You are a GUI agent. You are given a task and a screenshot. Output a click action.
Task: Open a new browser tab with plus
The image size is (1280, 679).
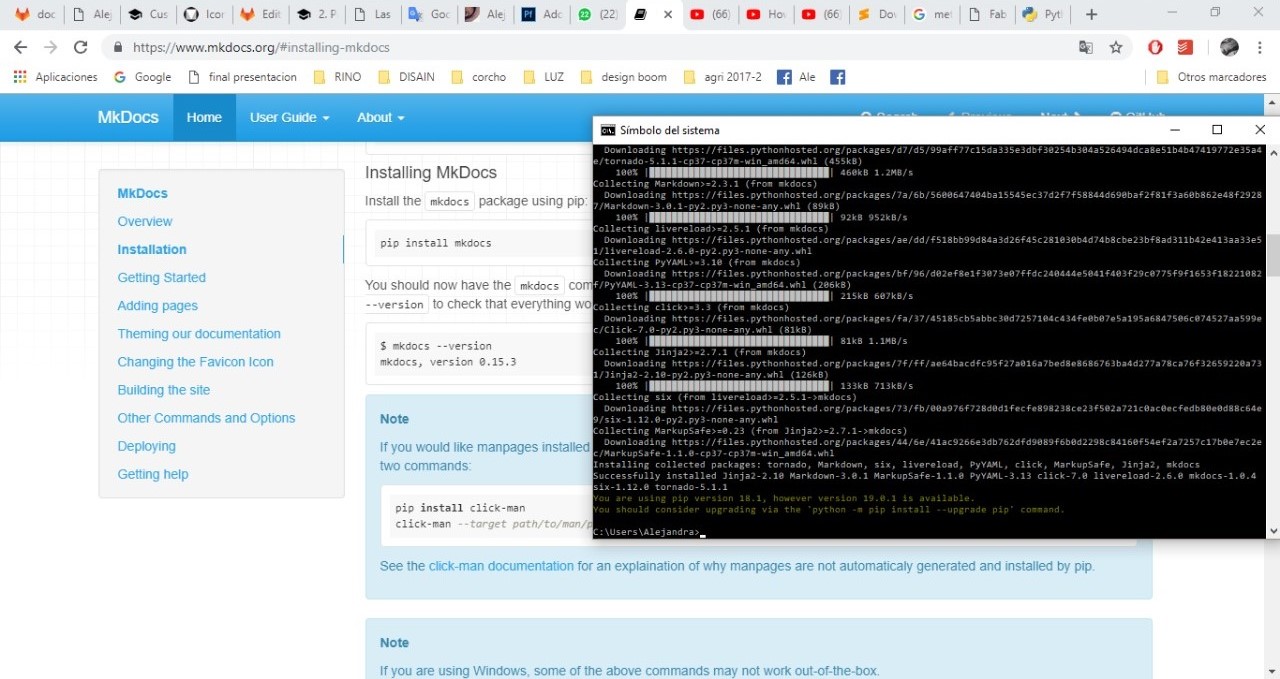[x=1091, y=14]
